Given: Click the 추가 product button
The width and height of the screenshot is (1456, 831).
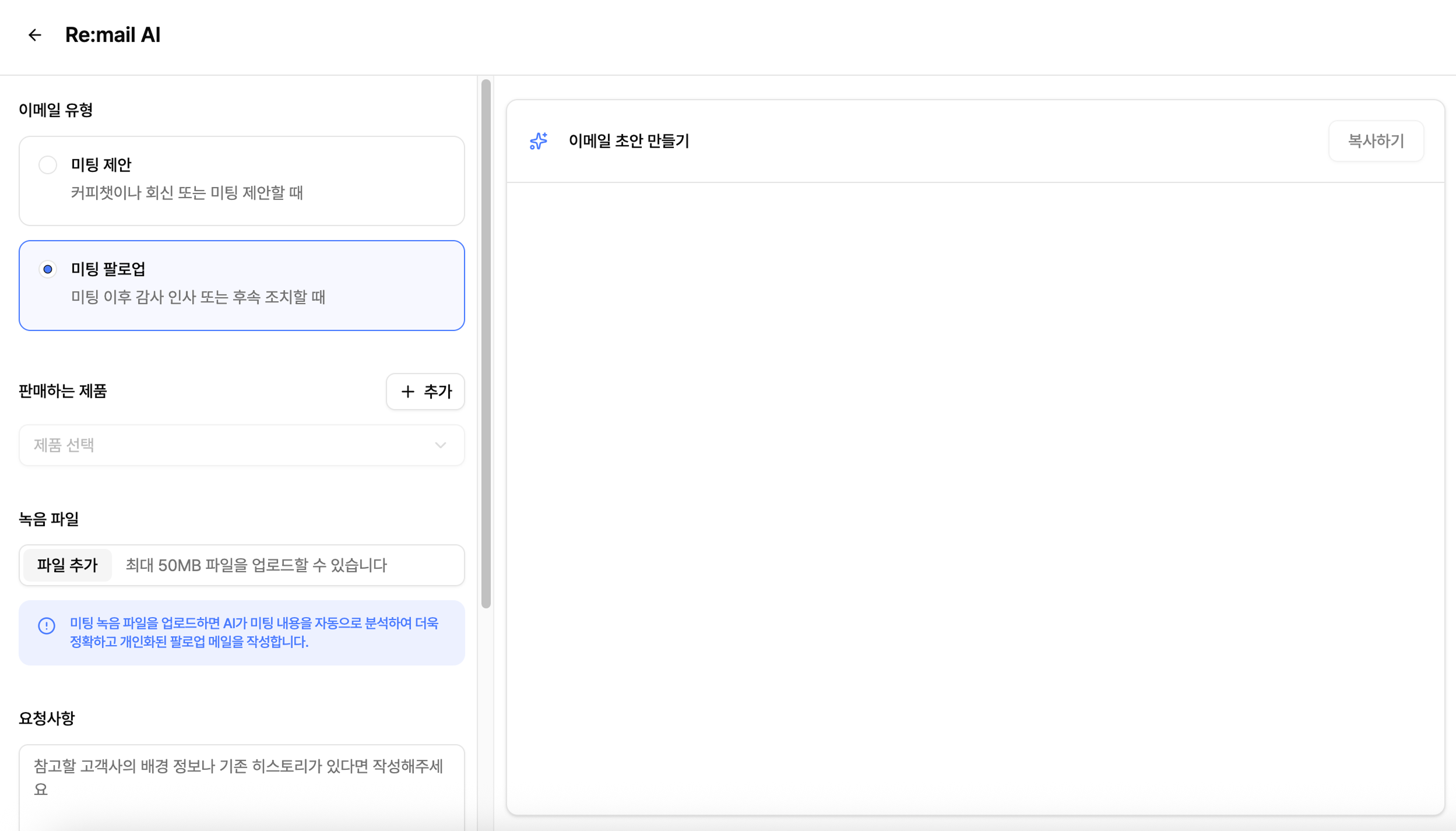Looking at the screenshot, I should point(425,392).
